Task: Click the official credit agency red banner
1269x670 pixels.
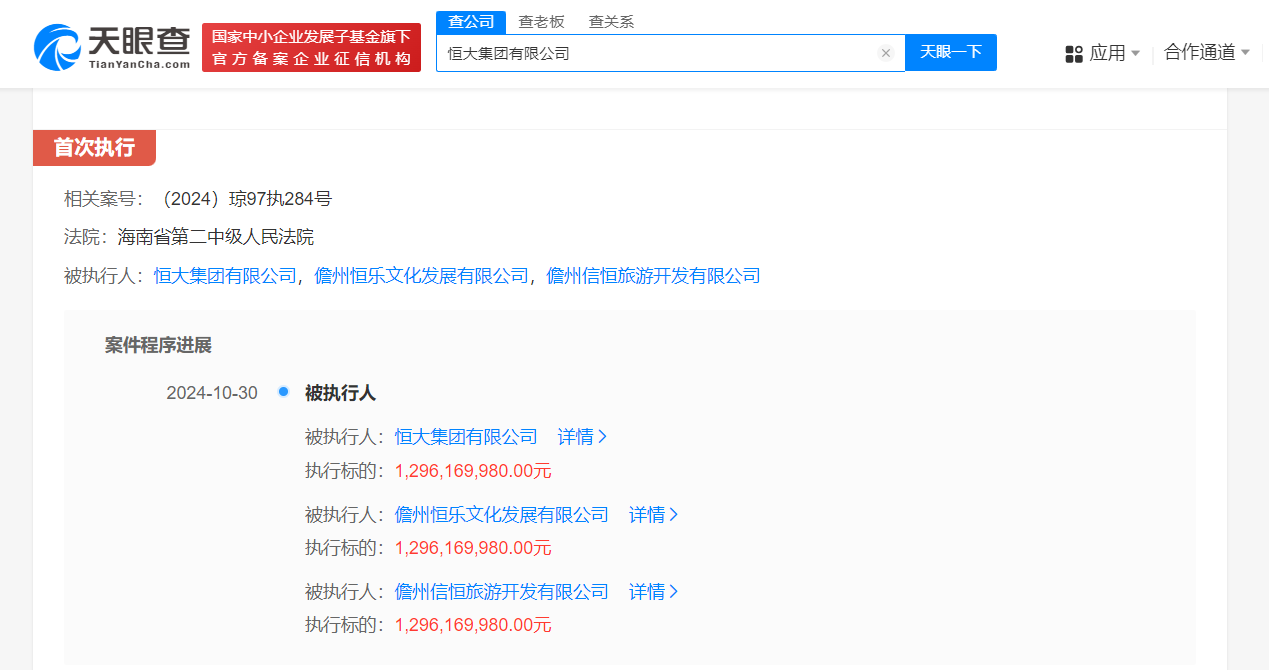Action: (x=311, y=47)
